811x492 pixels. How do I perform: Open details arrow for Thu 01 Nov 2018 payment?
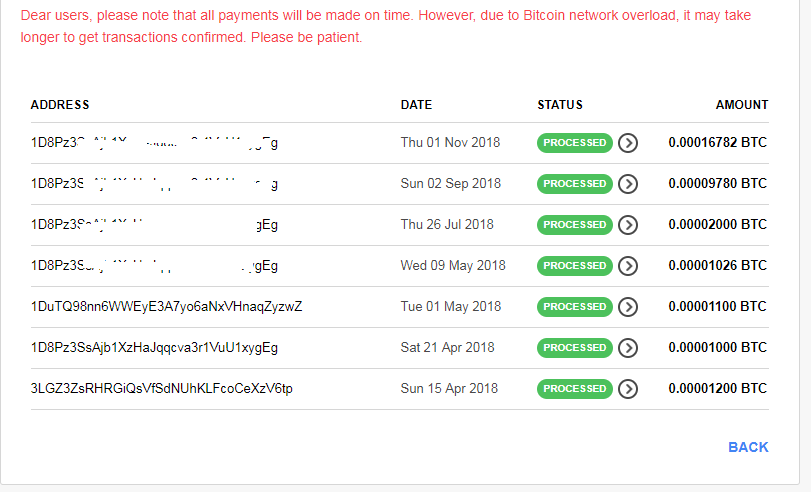[x=628, y=143]
